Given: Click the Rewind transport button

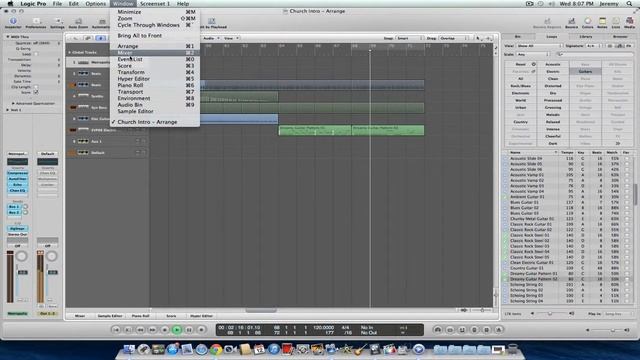Looking at the screenshot, I should coord(140,329).
